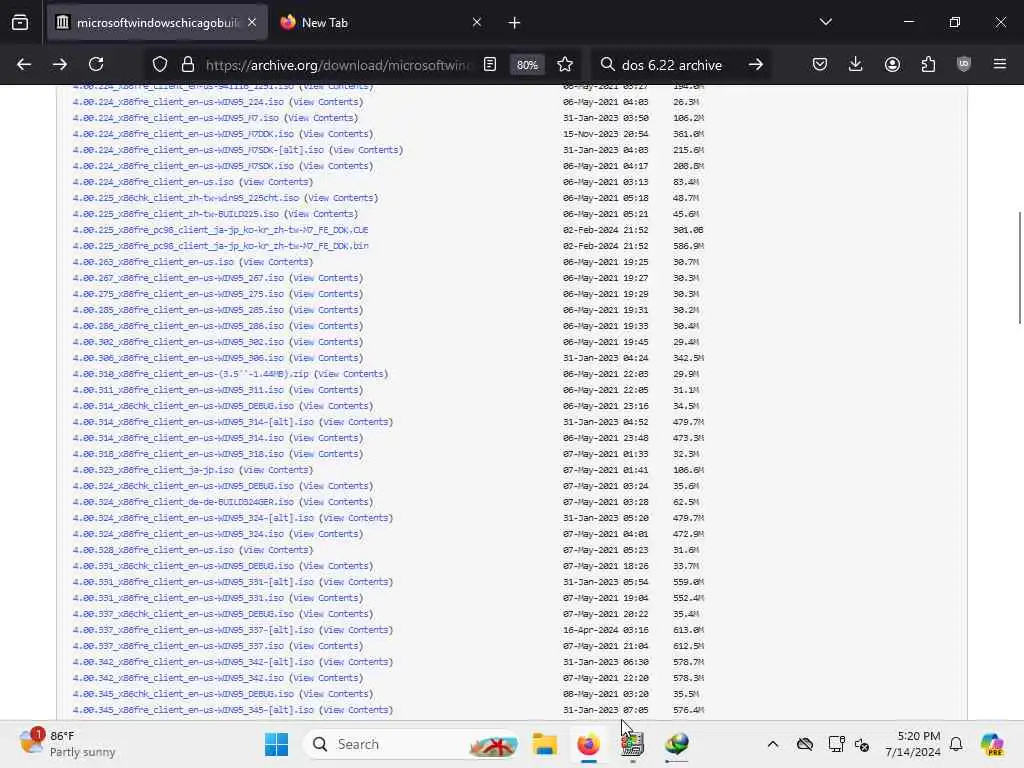Open Firefox application hamburger menu
The width and height of the screenshot is (1024, 768).
click(x=1000, y=64)
